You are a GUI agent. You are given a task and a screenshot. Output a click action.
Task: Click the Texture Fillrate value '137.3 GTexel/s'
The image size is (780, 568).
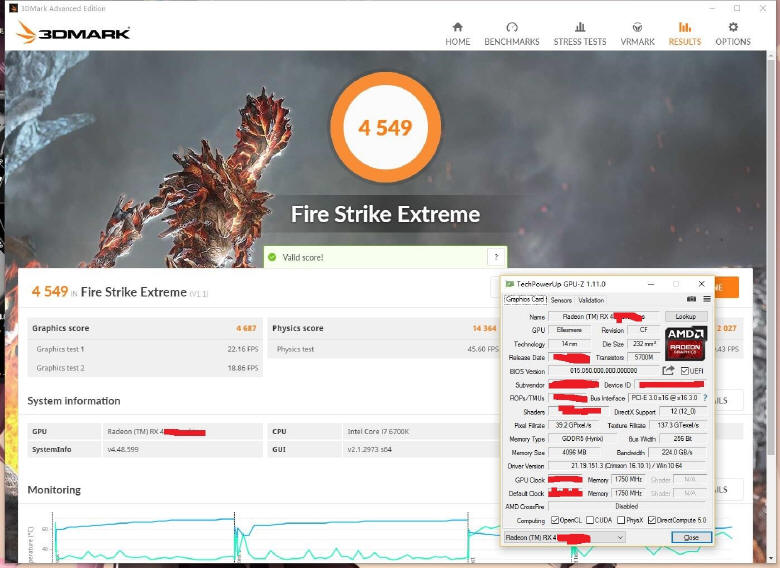(x=678, y=425)
